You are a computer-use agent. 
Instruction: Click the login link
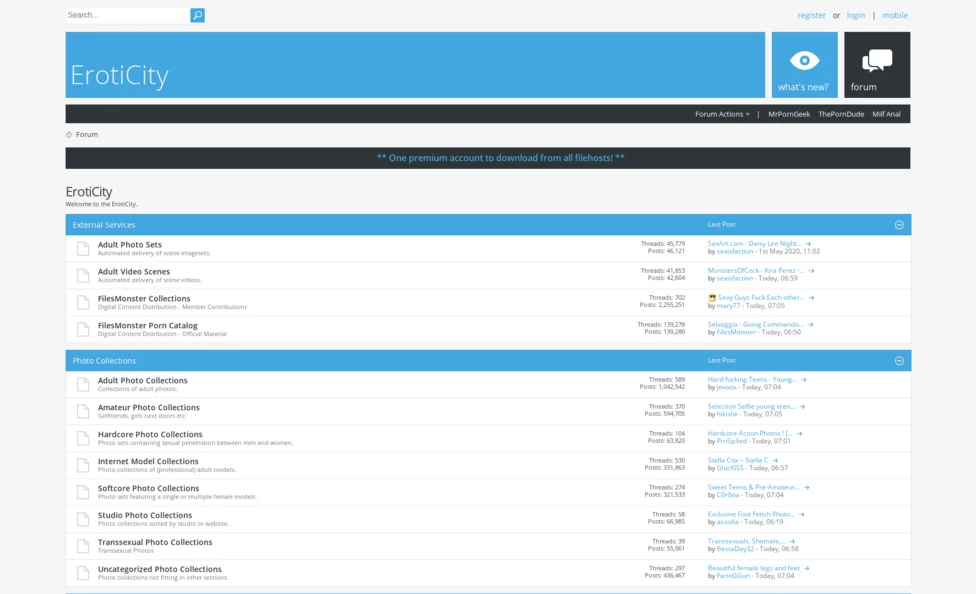pyautogui.click(x=855, y=15)
